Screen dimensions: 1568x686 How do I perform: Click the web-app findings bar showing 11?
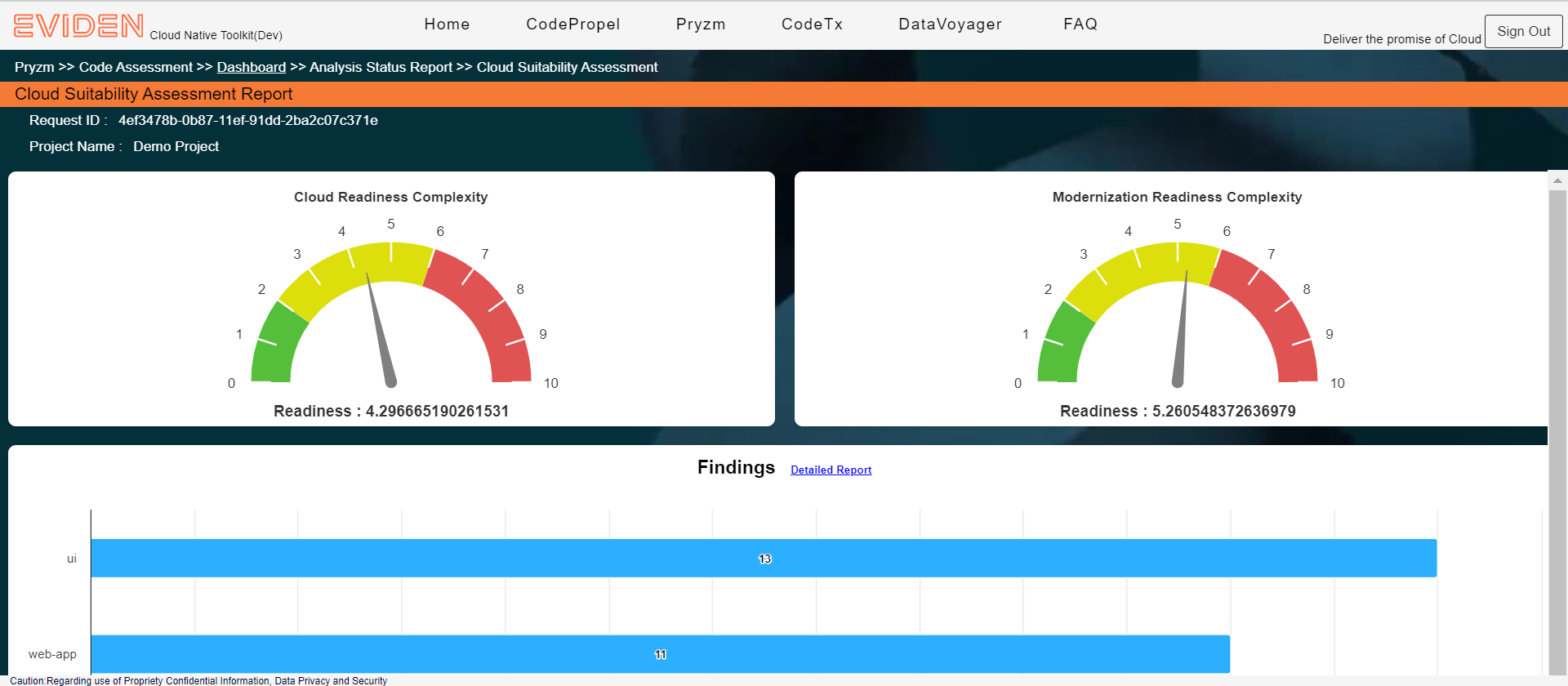(x=661, y=654)
